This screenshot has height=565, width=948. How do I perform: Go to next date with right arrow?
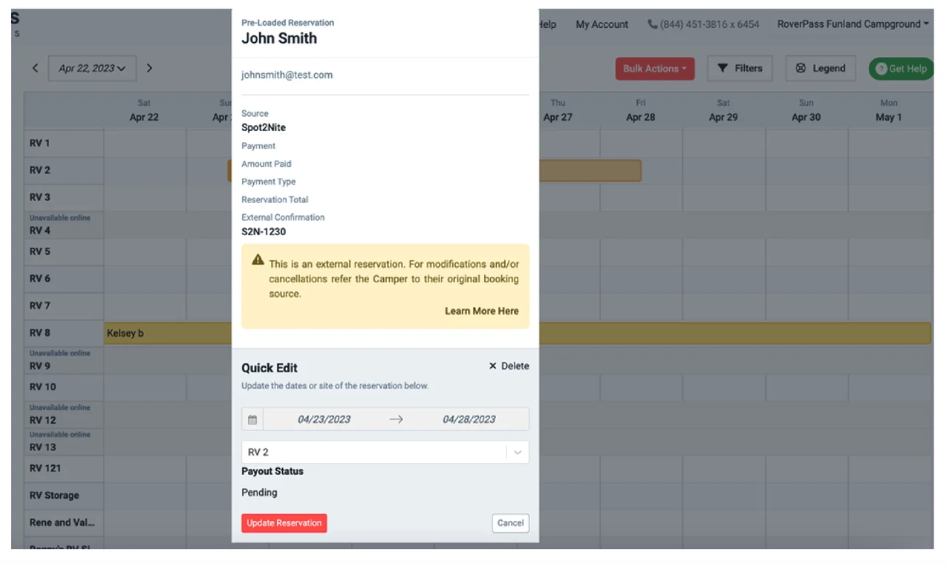[149, 68]
